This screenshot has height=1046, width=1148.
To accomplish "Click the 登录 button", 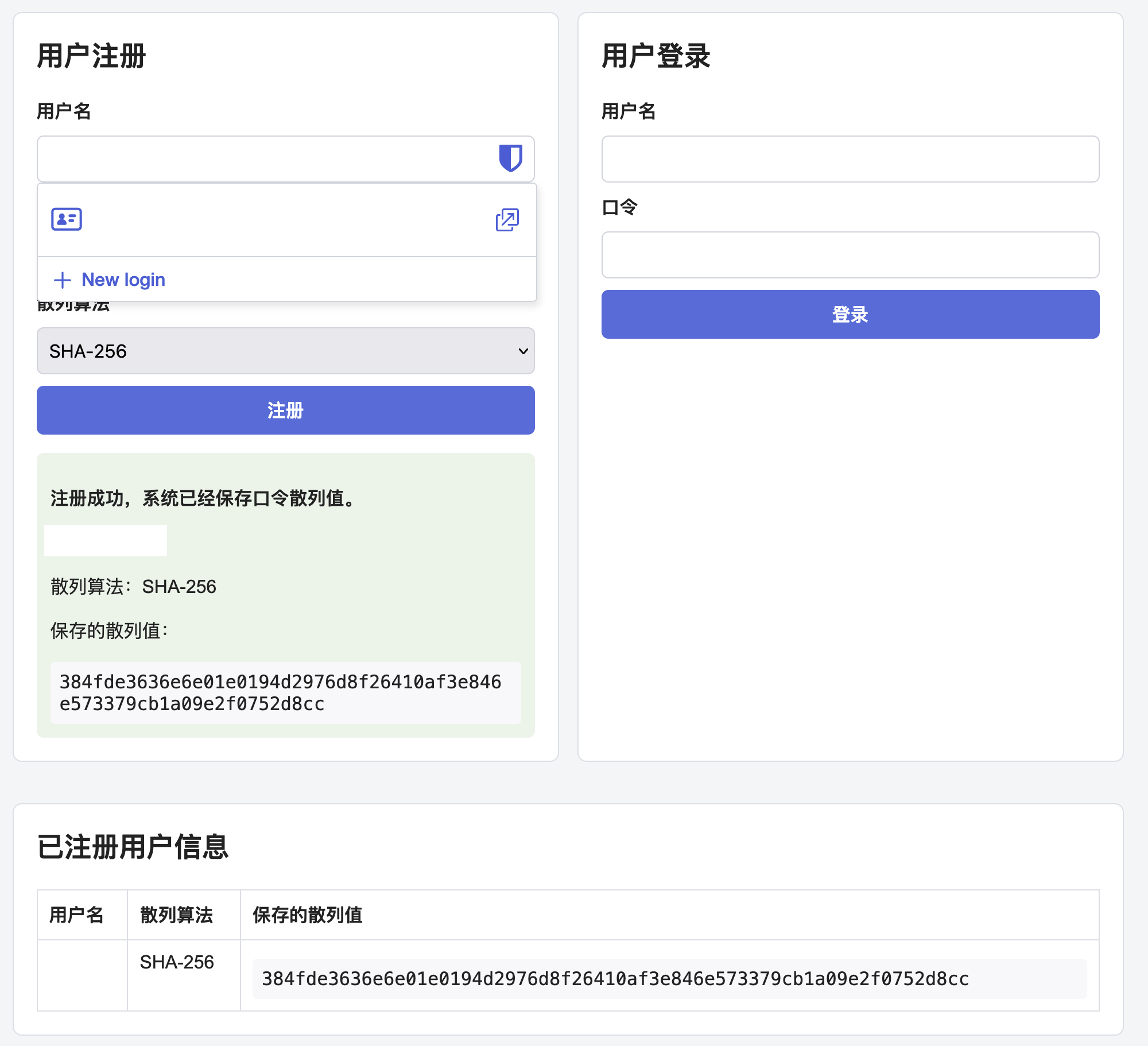I will click(x=850, y=314).
